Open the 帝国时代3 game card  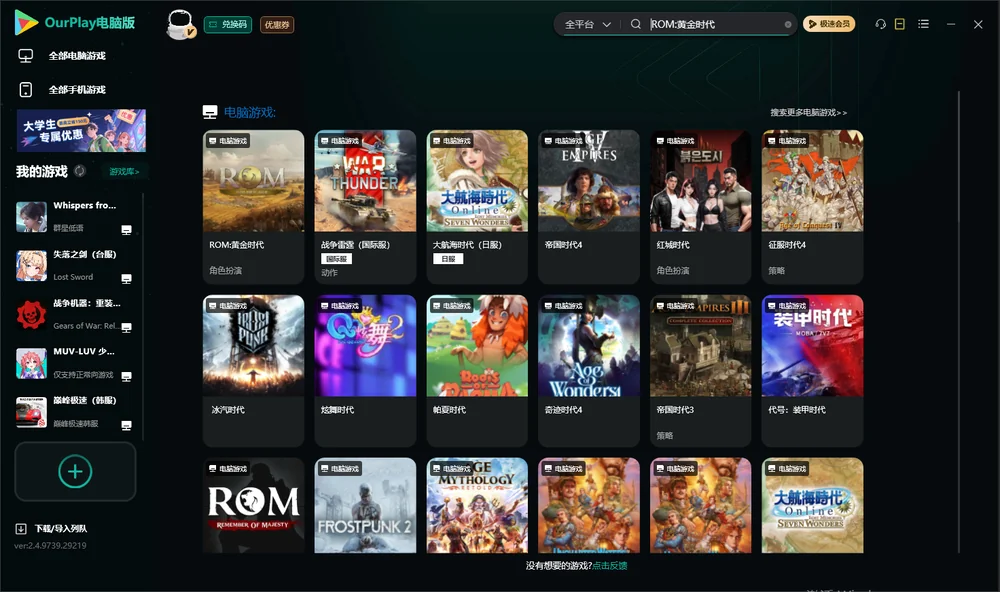click(x=700, y=371)
